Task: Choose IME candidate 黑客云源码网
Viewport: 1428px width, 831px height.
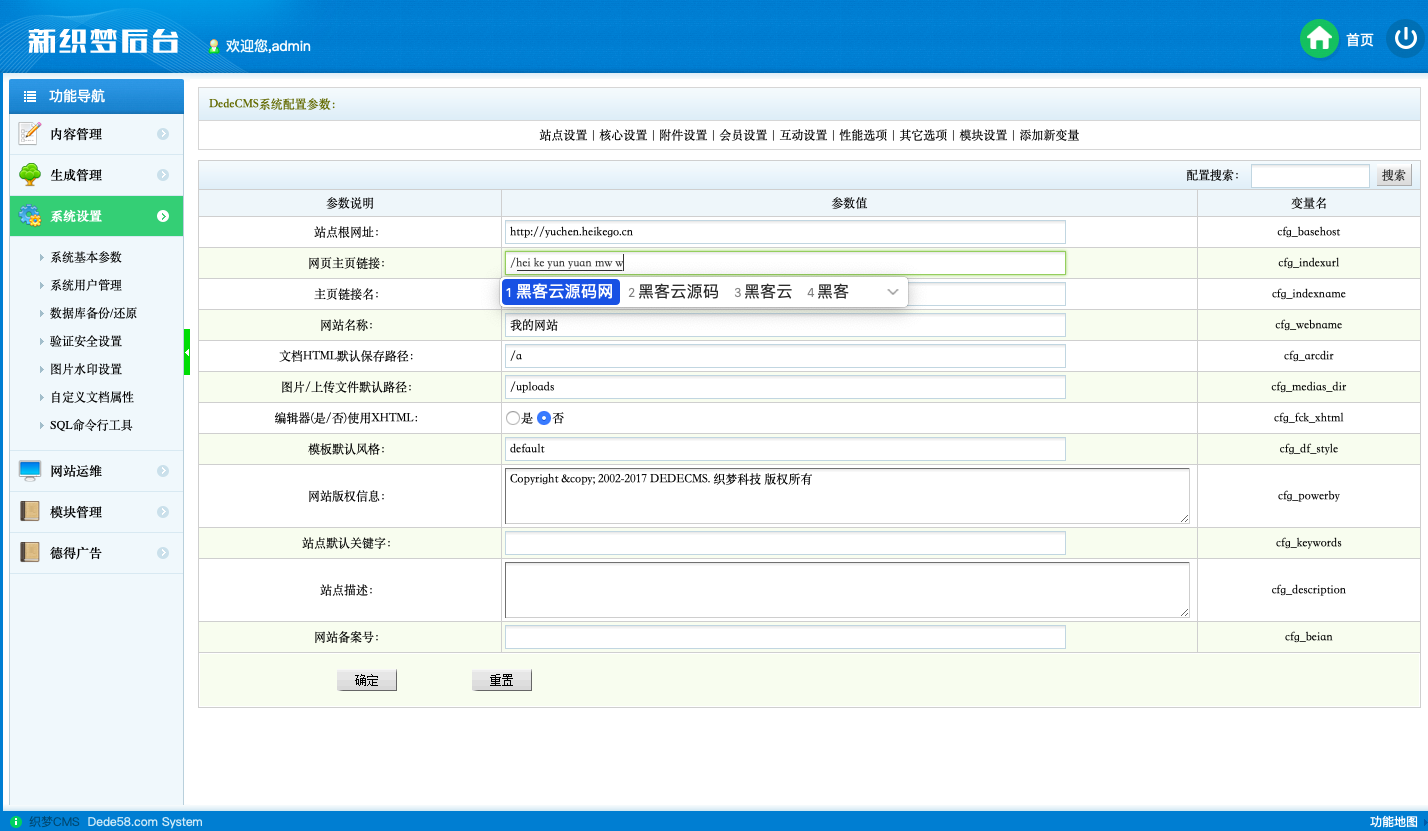Action: 560,292
